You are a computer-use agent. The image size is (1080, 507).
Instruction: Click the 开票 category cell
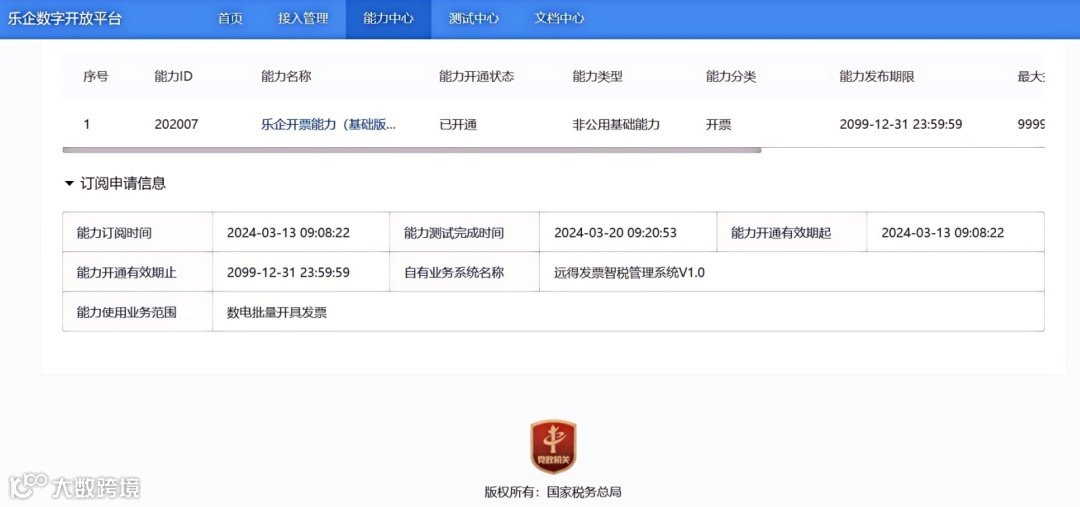718,125
